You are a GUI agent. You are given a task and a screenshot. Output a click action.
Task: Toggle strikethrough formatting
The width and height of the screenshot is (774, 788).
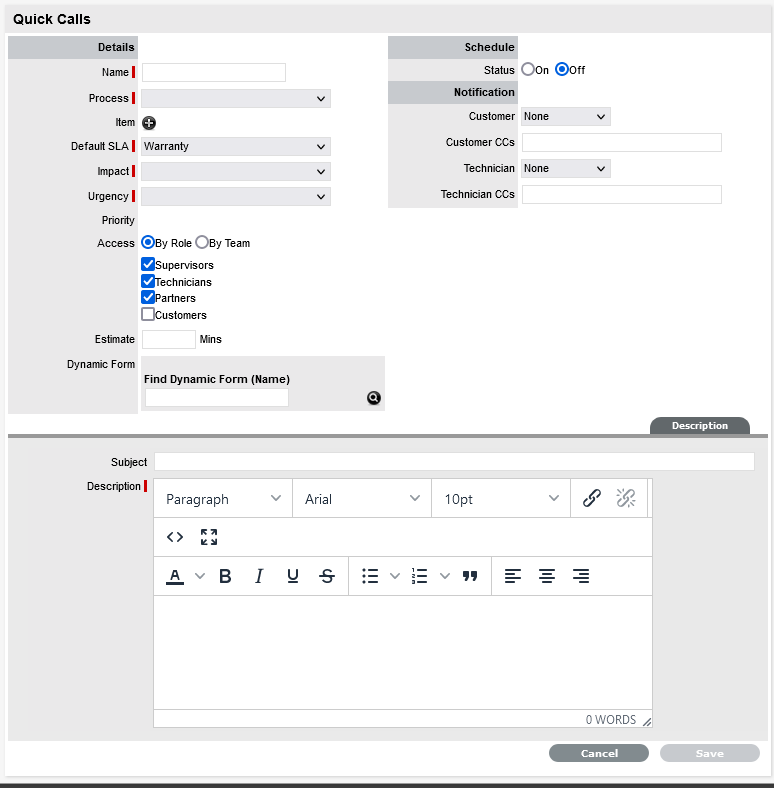(x=327, y=576)
